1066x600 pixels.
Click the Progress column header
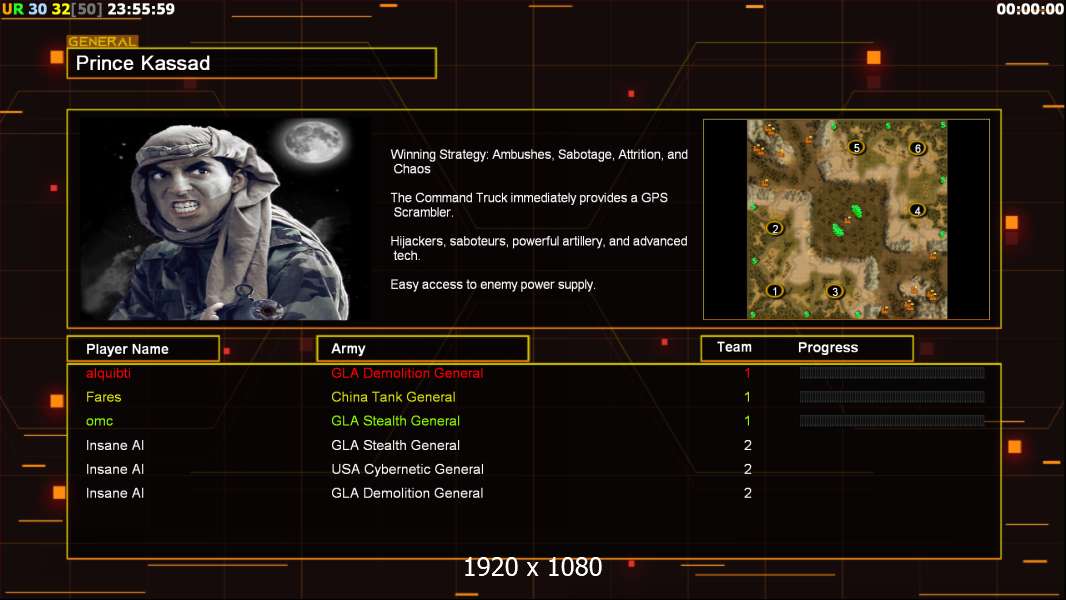827,347
